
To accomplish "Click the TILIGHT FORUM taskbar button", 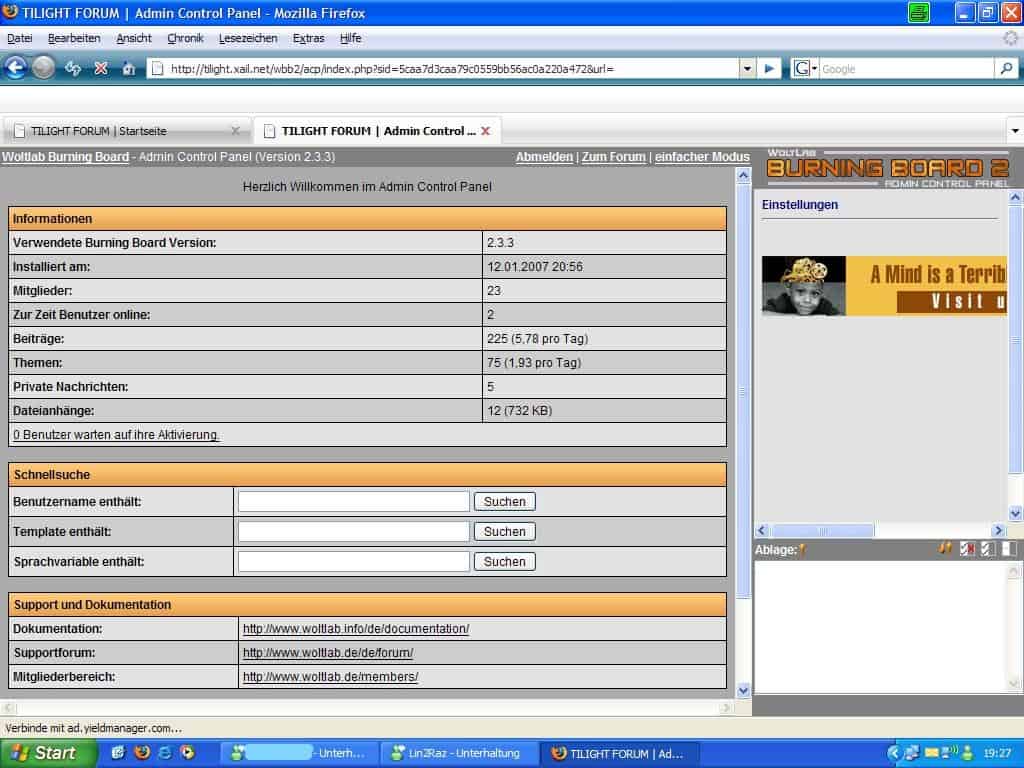I will [619, 754].
